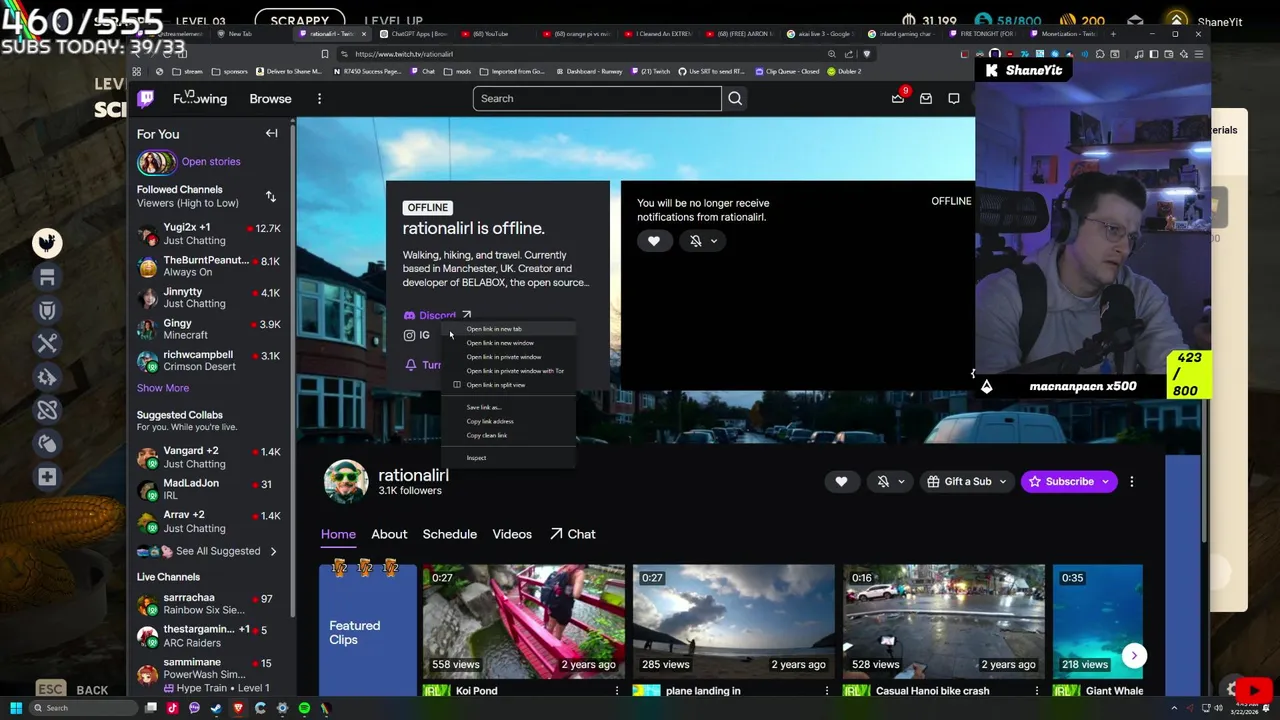The width and height of the screenshot is (1280, 720).
Task: Open TikTok app from the taskbar
Action: (172, 708)
